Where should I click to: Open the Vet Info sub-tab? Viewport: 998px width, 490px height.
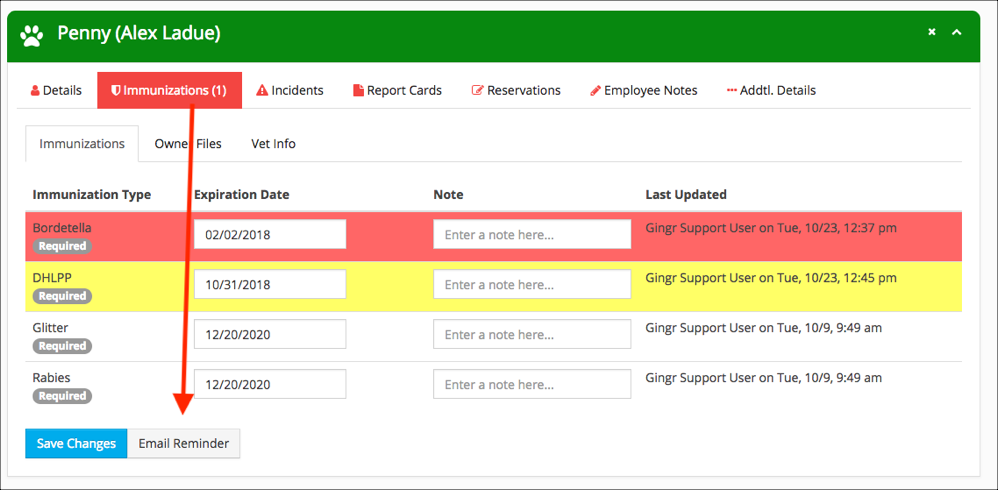273,144
